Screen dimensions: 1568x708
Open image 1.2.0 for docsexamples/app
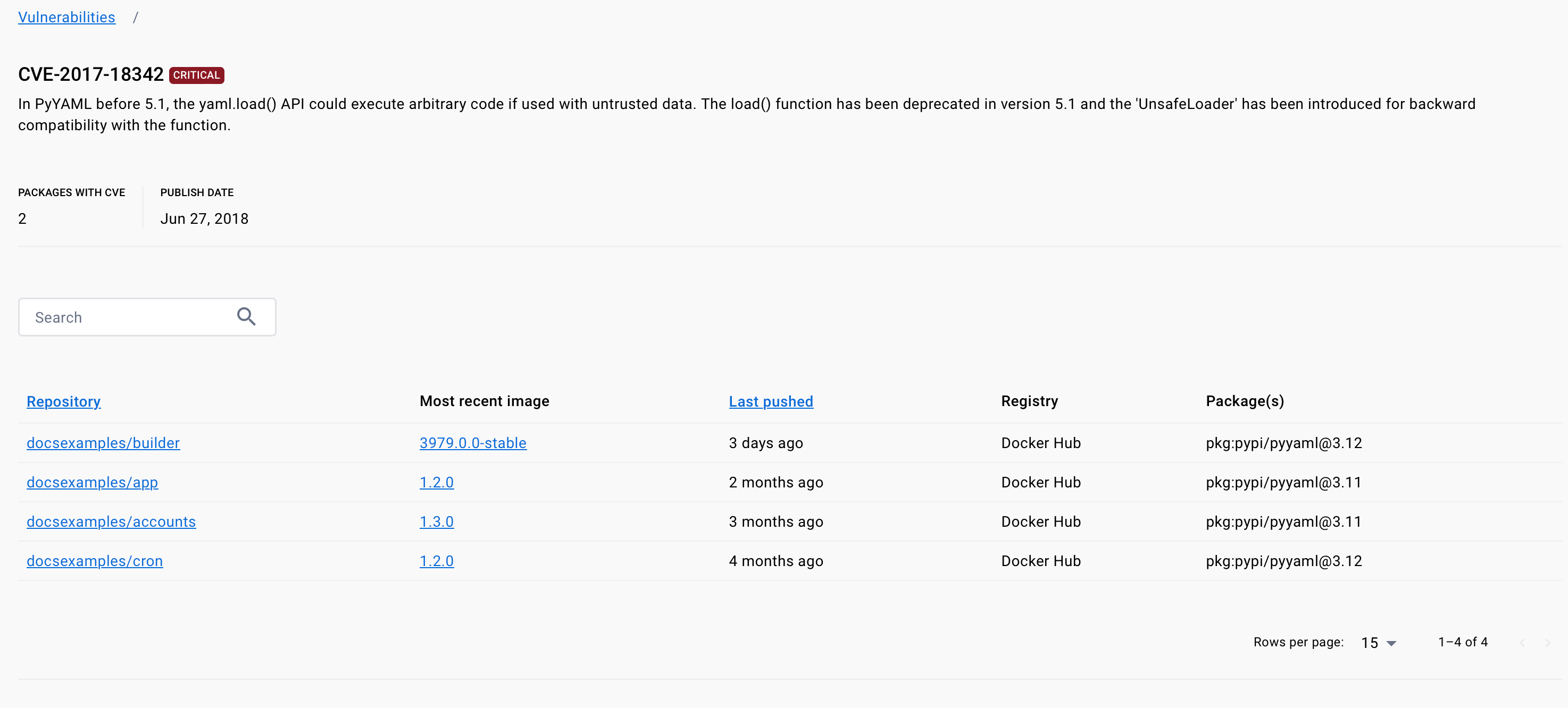point(437,482)
